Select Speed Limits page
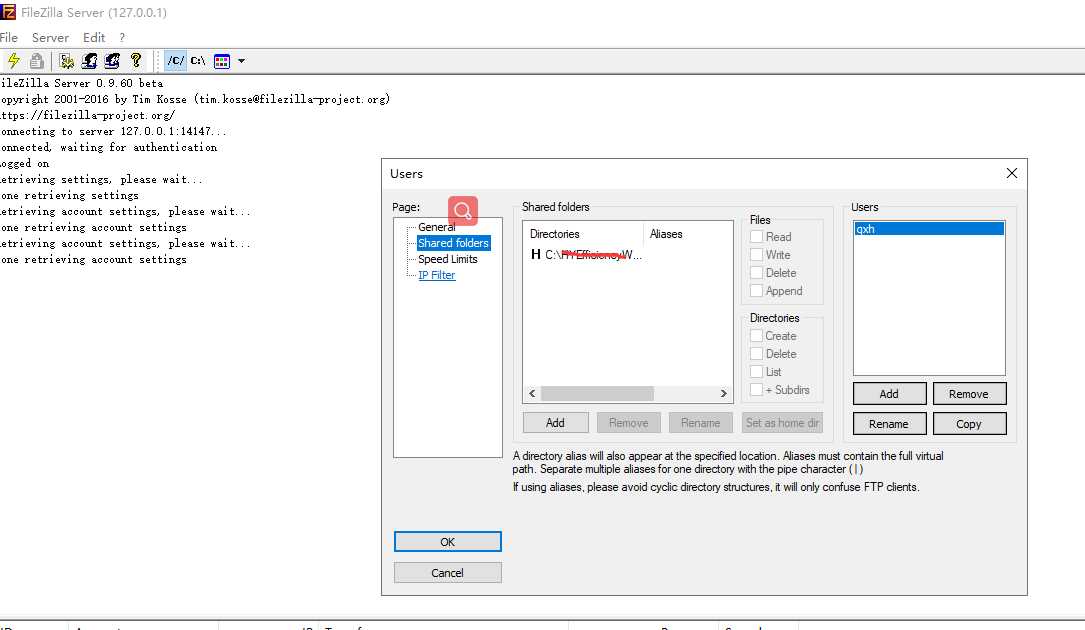Image resolution: width=1085 pixels, height=630 pixels. (x=448, y=259)
